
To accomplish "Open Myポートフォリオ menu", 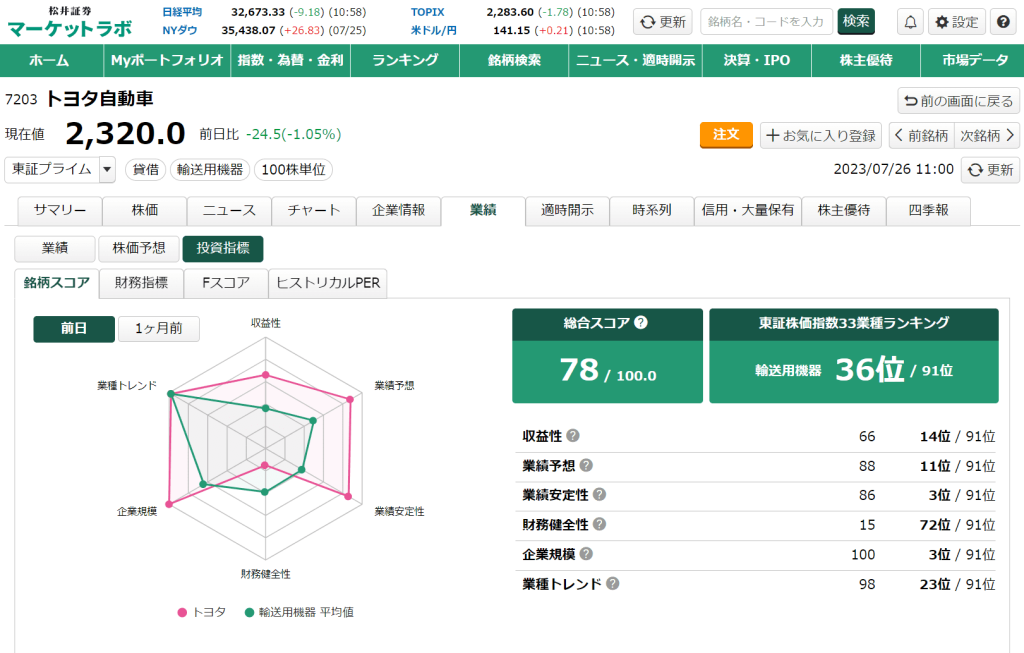I will 167,61.
